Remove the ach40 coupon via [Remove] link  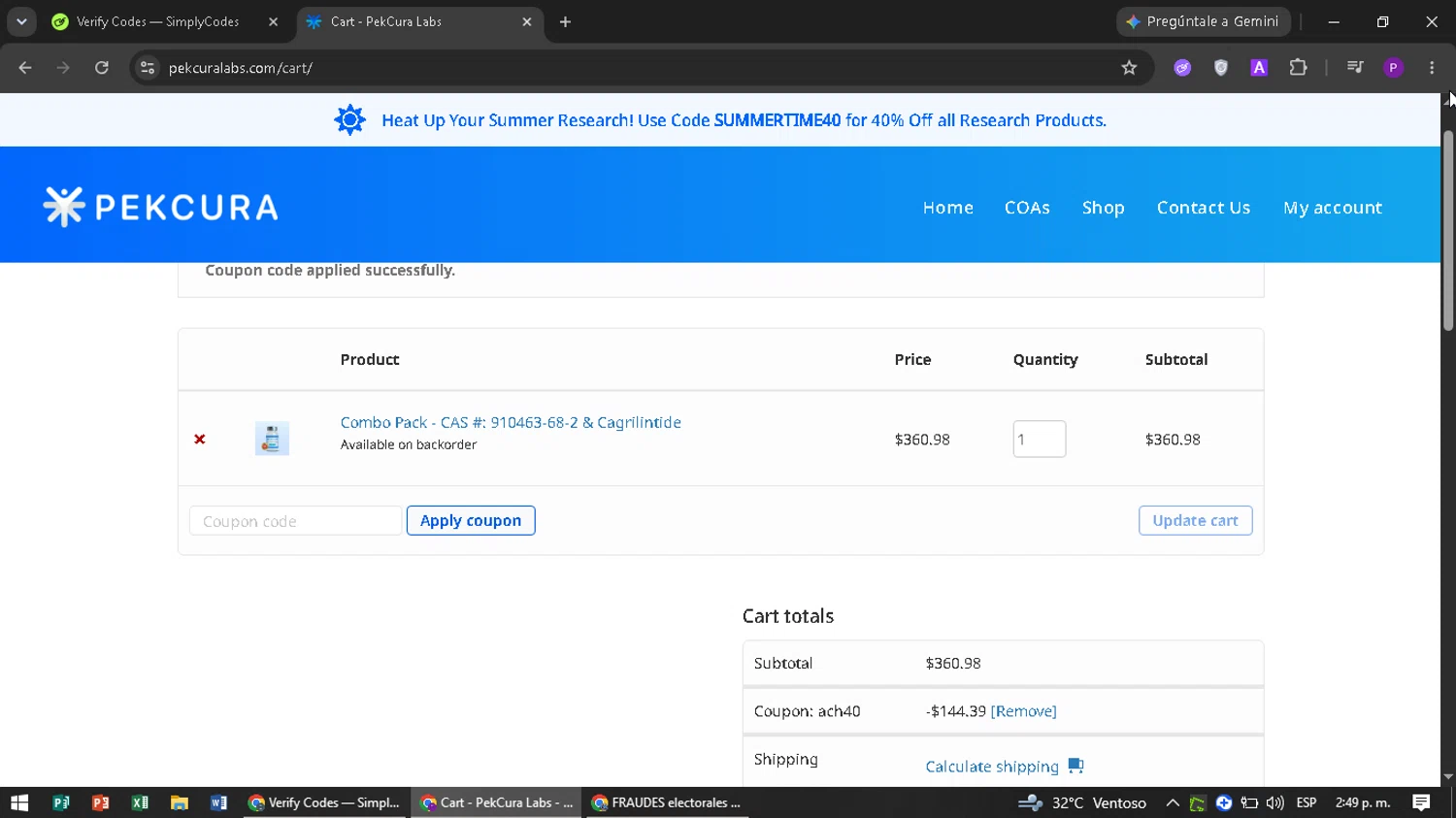(x=1023, y=711)
